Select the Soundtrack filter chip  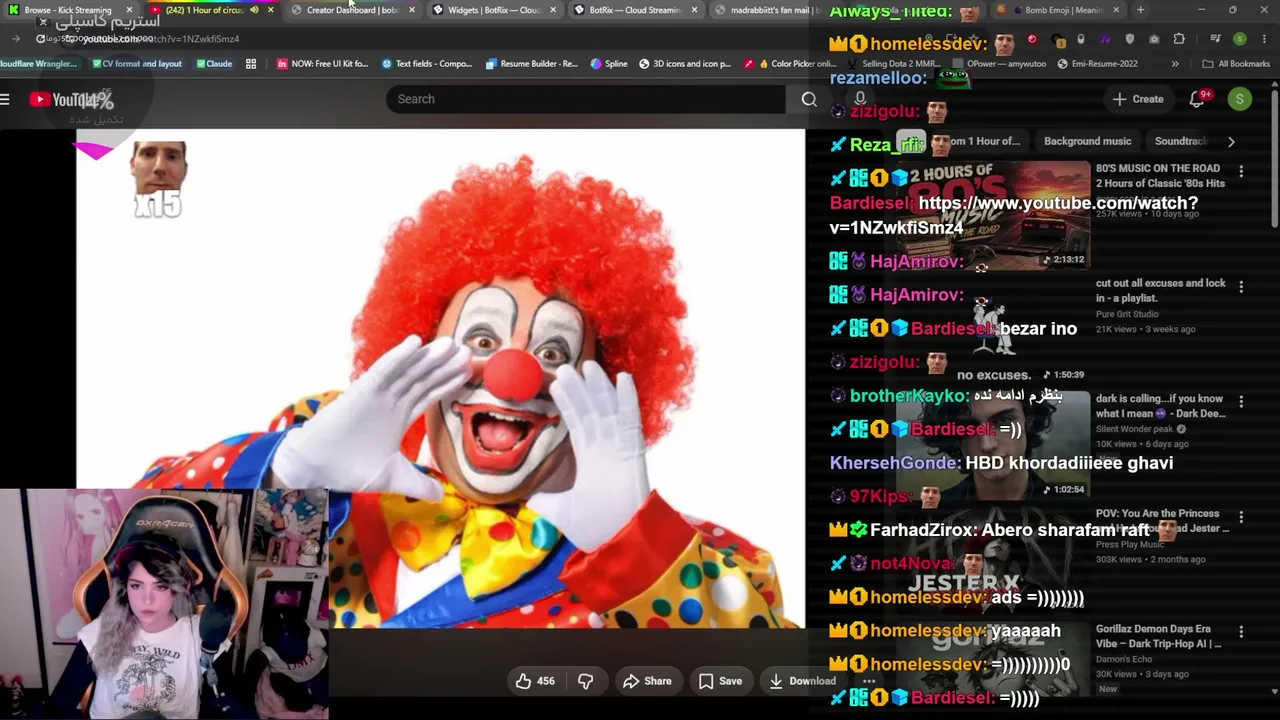tap(1181, 142)
